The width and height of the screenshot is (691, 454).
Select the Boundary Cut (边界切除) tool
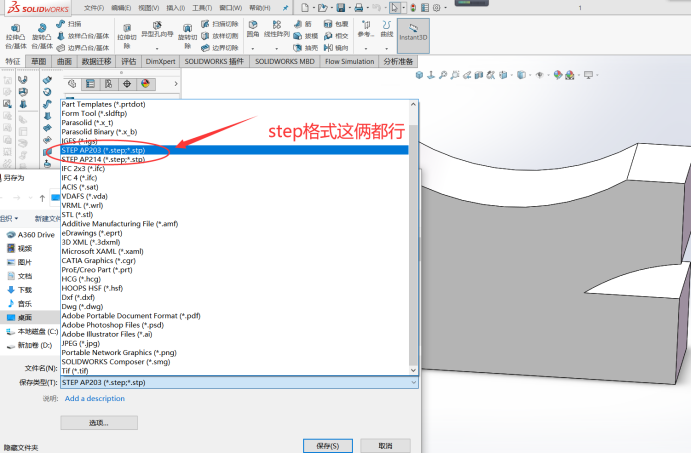[x=219, y=48]
